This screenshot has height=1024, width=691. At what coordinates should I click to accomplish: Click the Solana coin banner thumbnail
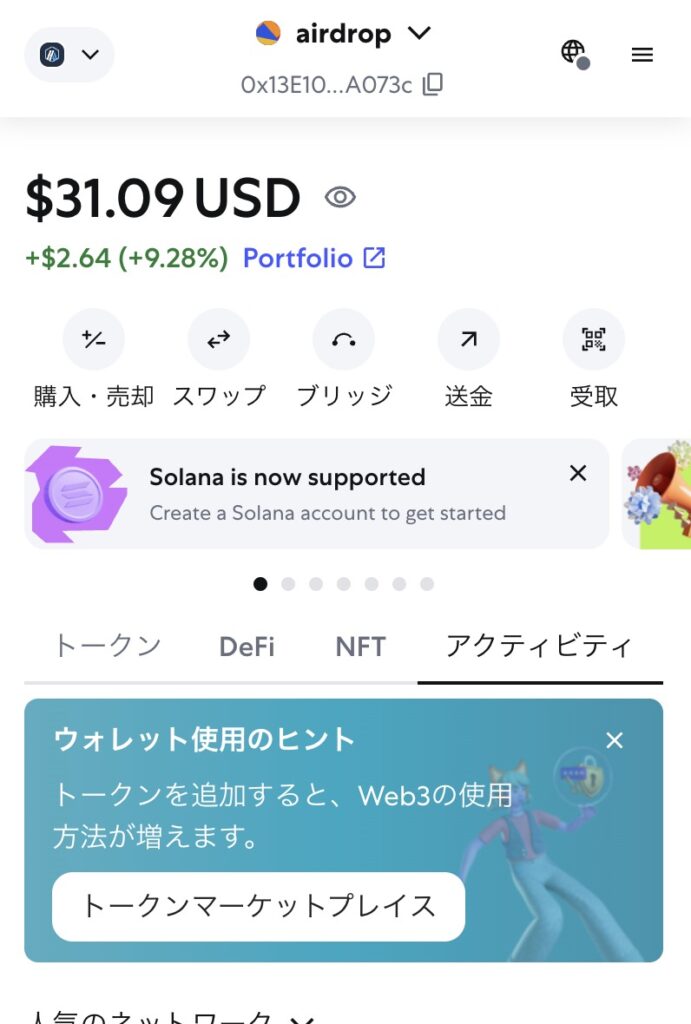[77, 494]
